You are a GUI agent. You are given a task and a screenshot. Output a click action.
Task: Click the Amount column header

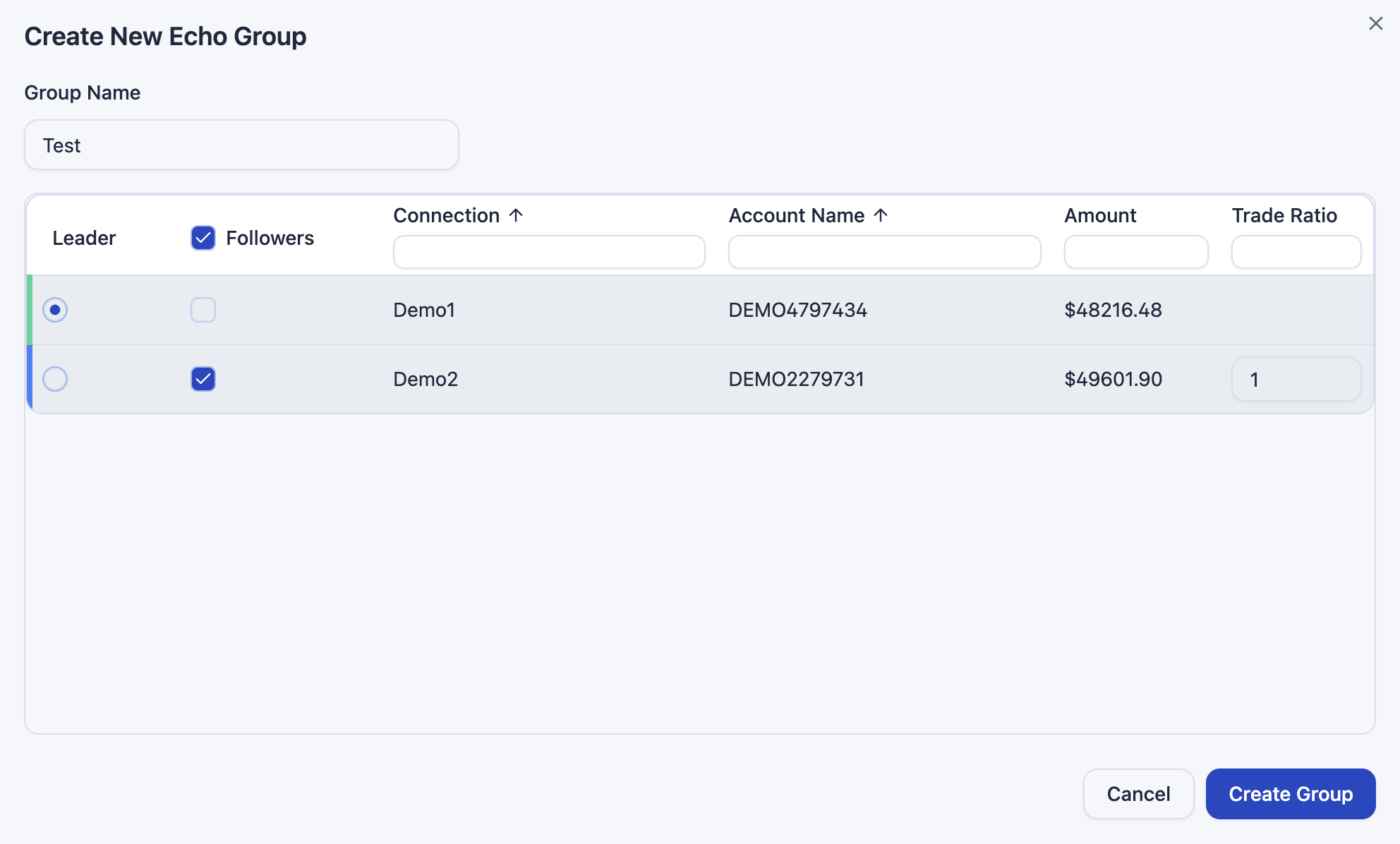point(1100,215)
